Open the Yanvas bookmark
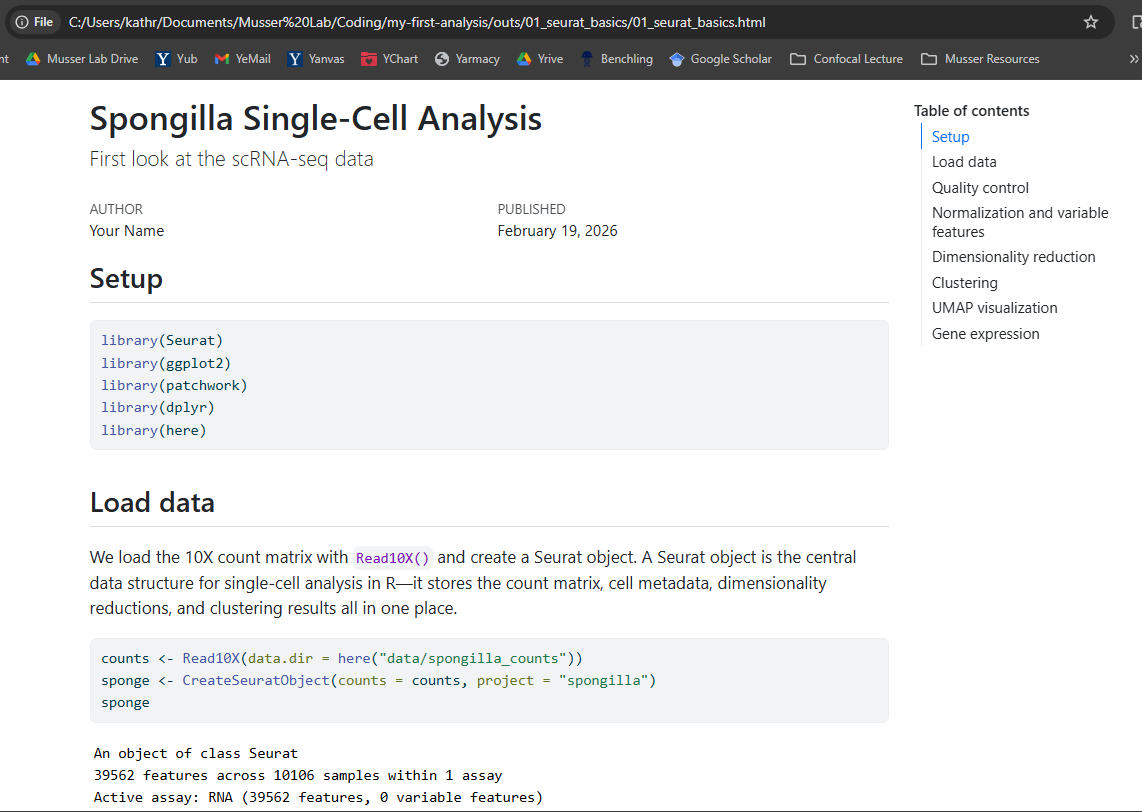Image resolution: width=1142 pixels, height=812 pixels. click(x=316, y=59)
